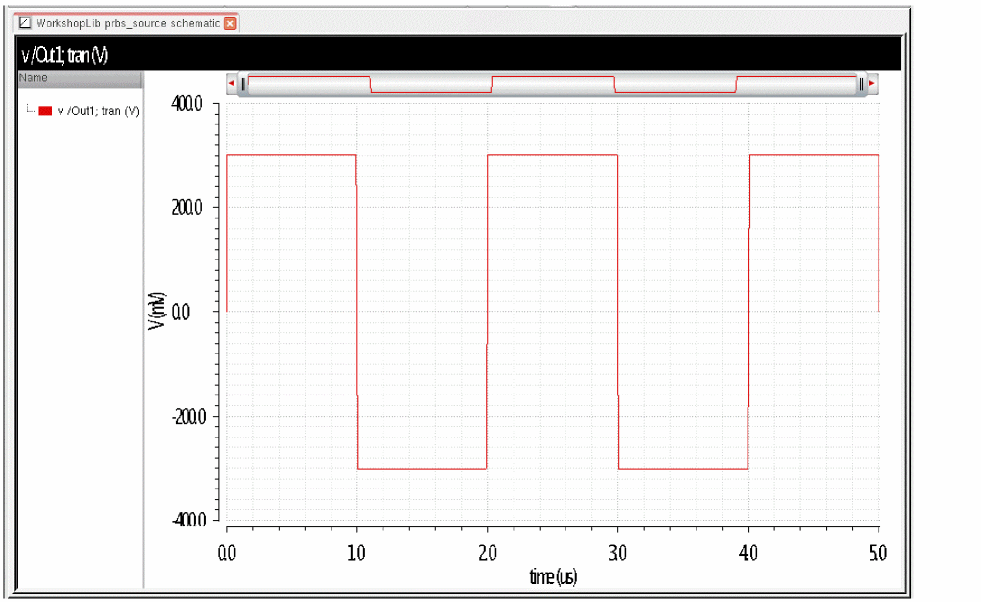Image resolution: width=981 pixels, height=602 pixels.
Task: Click the -200.0 y-axis tick label
Action: click(188, 416)
